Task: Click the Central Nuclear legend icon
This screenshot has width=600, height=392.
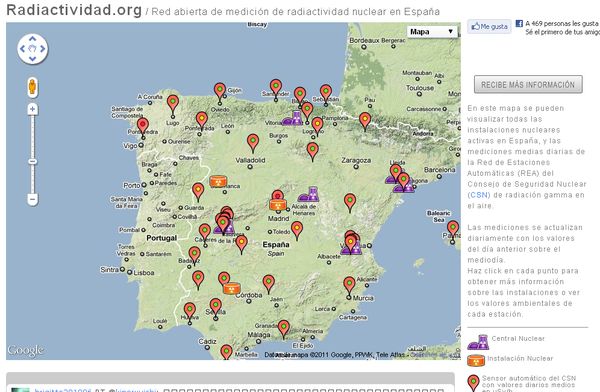Action: pyautogui.click(x=478, y=342)
